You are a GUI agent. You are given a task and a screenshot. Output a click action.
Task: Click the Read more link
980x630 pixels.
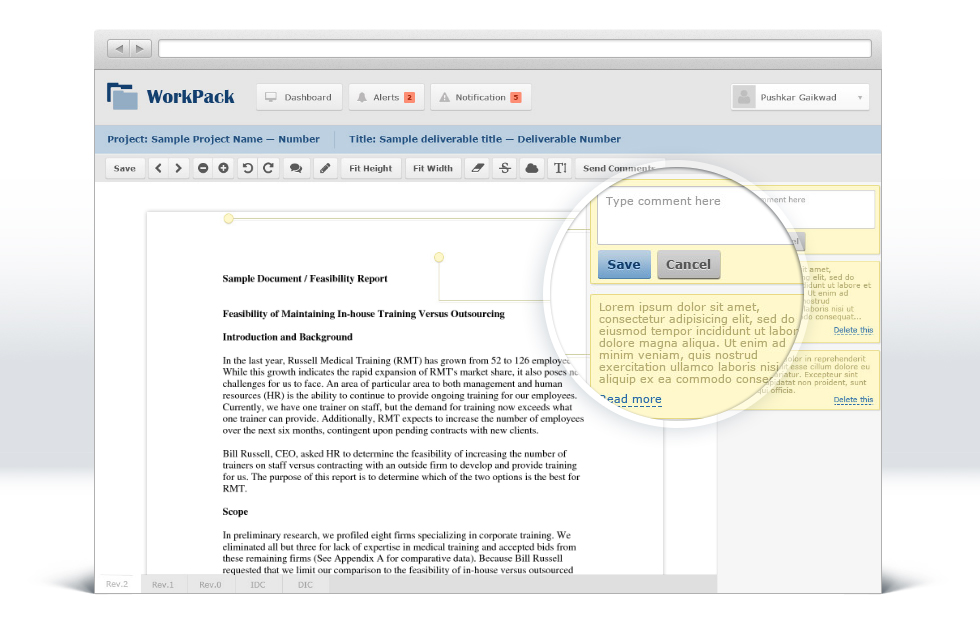click(x=630, y=399)
